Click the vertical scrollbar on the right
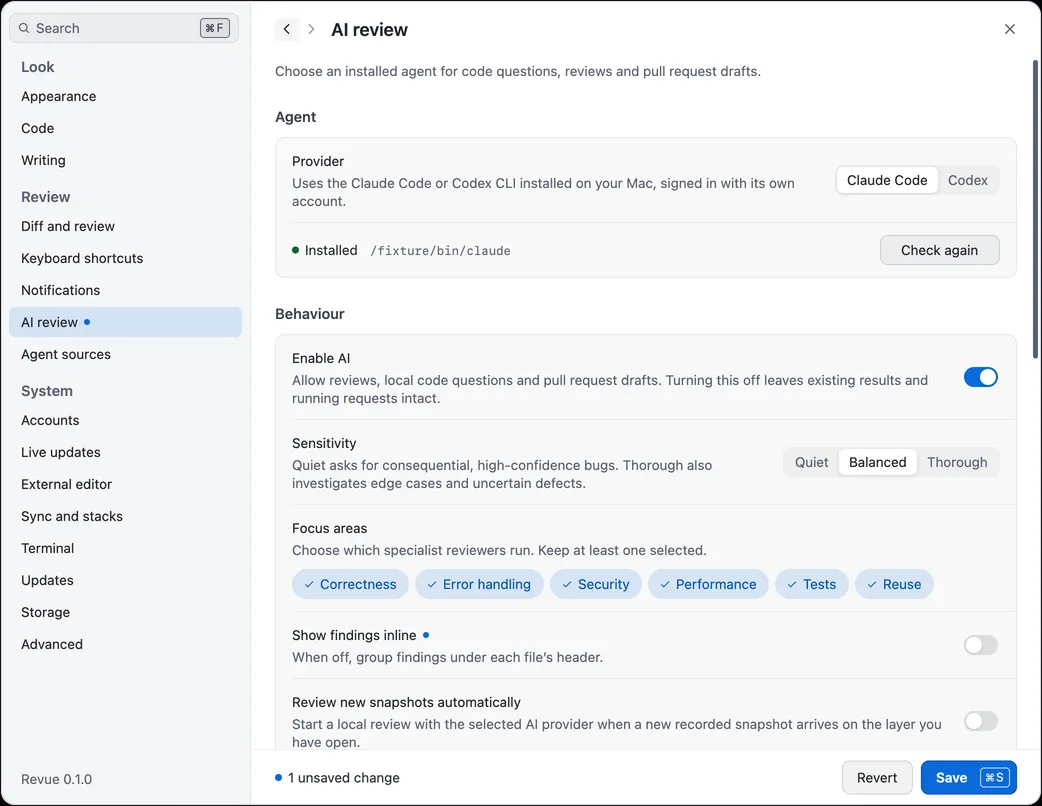 pos(1035,209)
